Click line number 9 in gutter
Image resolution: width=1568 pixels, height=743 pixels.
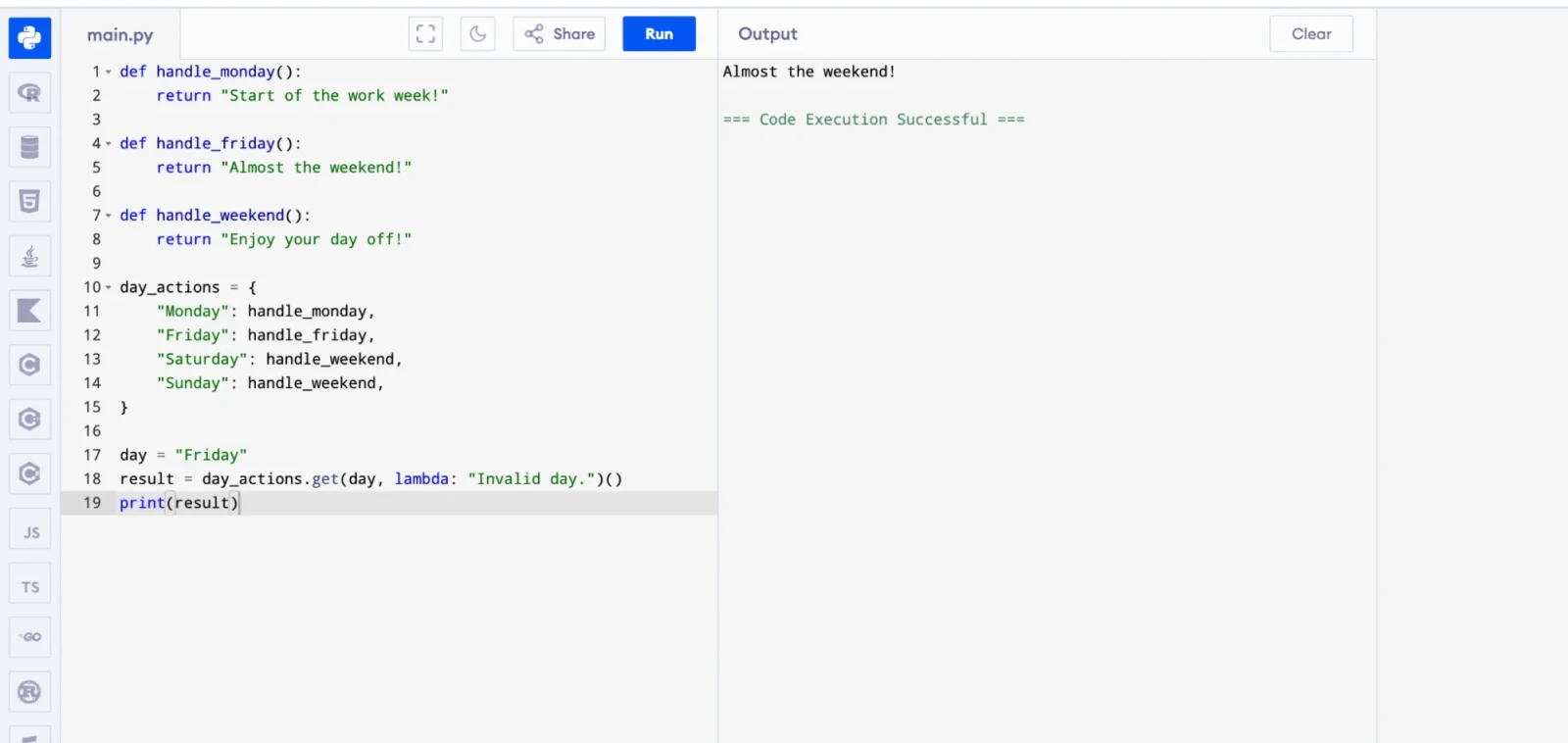pyautogui.click(x=96, y=263)
